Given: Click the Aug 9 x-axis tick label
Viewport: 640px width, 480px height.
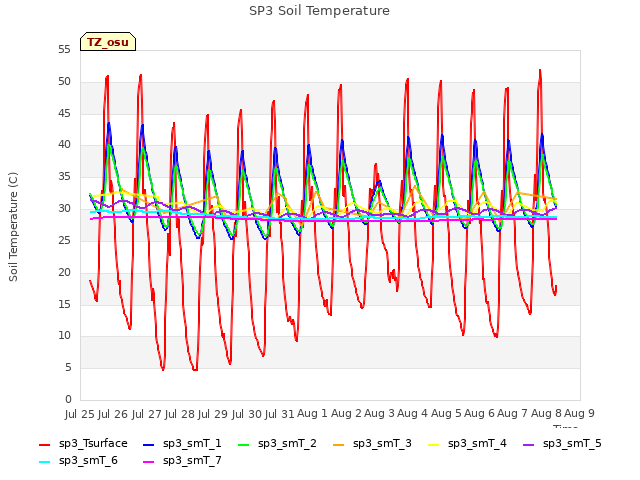Looking at the screenshot, I should [579, 414].
